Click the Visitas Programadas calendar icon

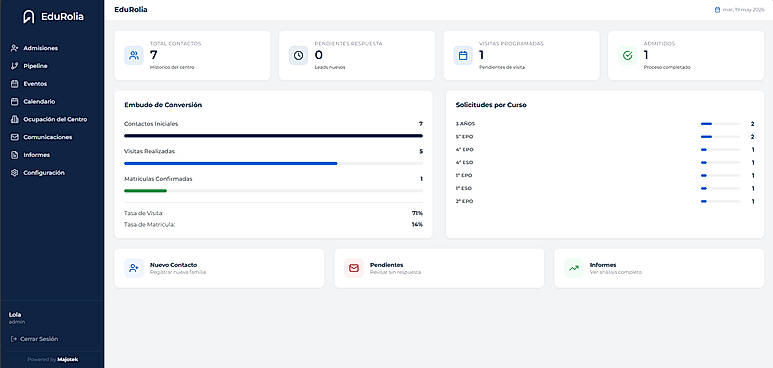point(463,56)
